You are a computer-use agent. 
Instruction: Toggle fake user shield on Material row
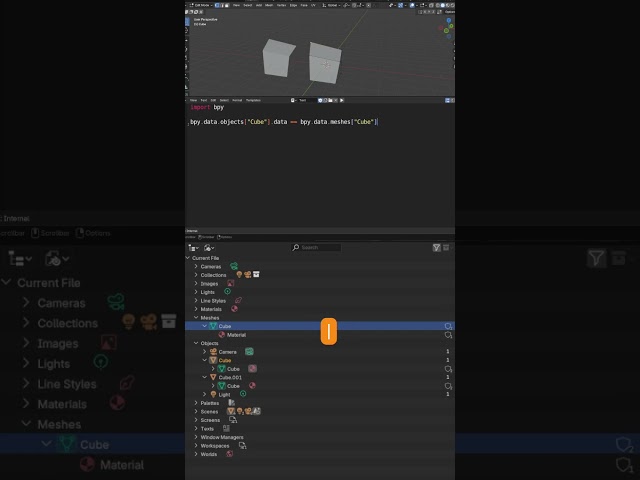(x=448, y=335)
